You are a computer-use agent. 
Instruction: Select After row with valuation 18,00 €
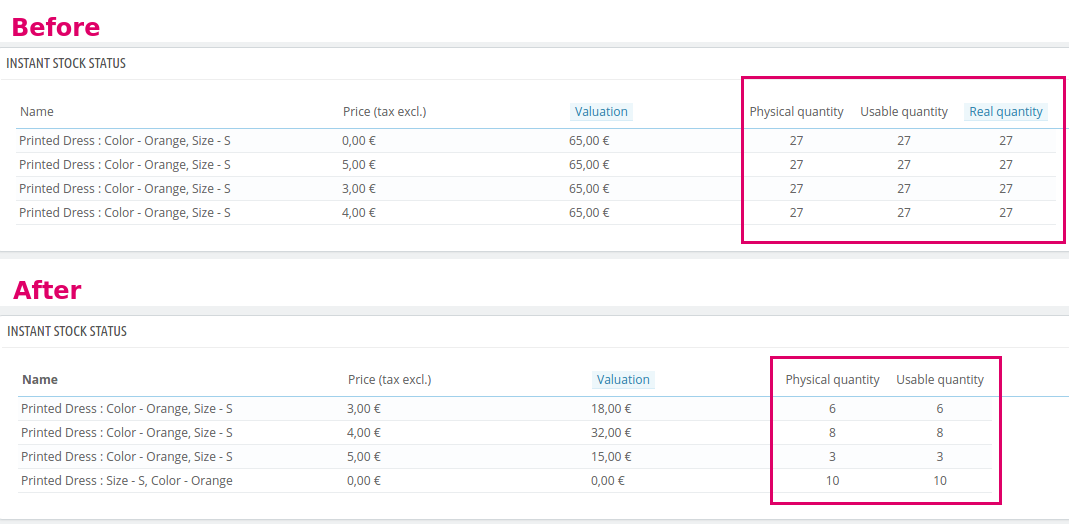pyautogui.click(x=505, y=409)
